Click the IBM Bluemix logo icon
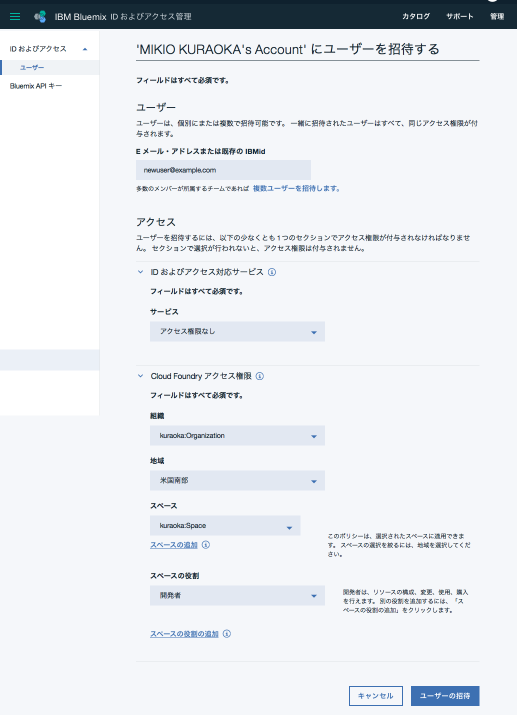The height and width of the screenshot is (715, 517). tap(40, 16)
